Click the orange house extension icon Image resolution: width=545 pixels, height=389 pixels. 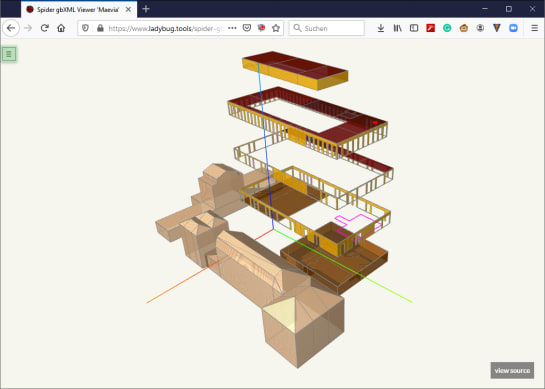pos(464,28)
